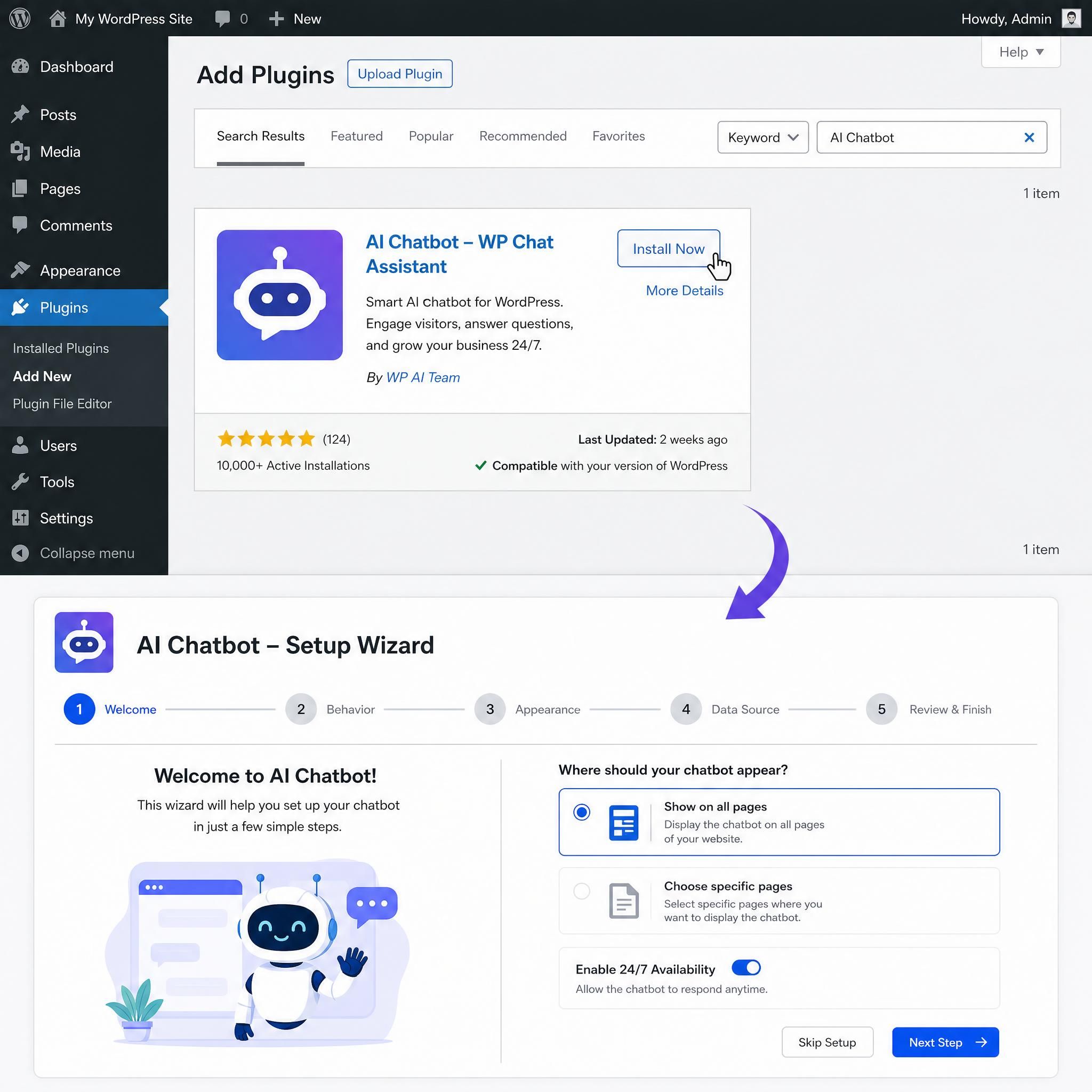Open the Keyword search type dropdown
This screenshot has height=1092, width=1092.
[763, 138]
